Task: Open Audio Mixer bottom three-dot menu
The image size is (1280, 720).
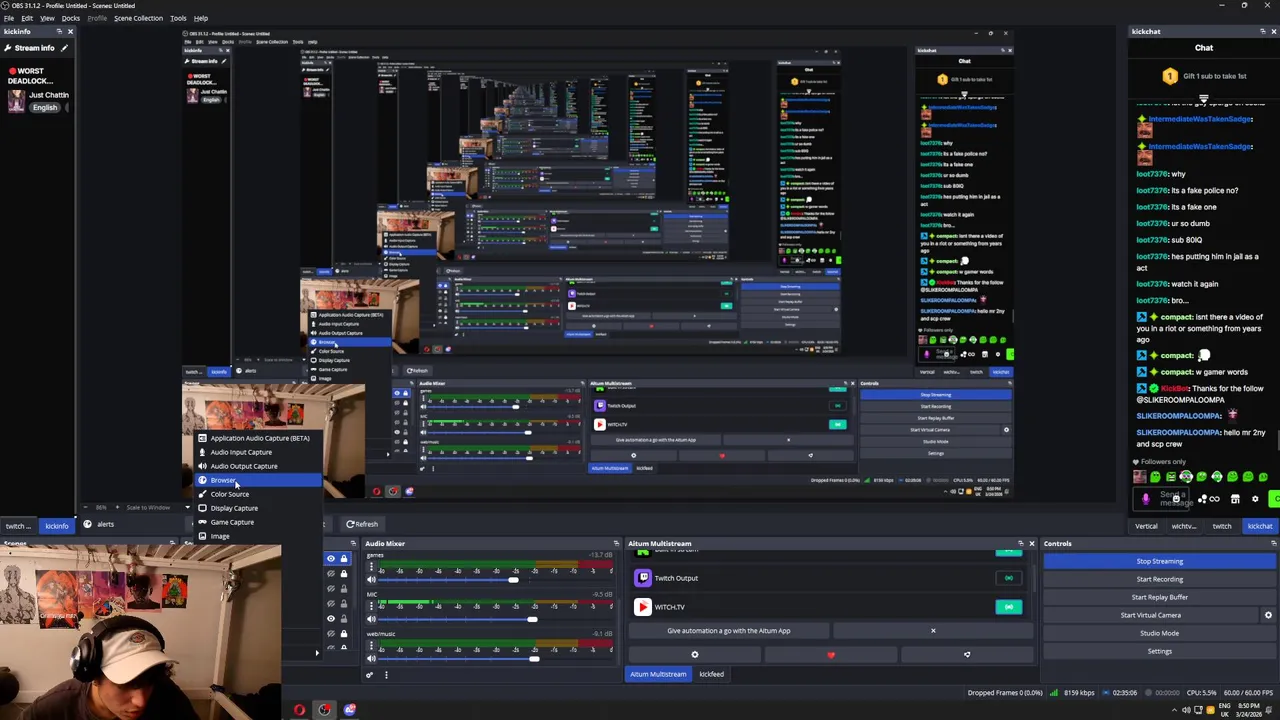Action: tap(386, 674)
